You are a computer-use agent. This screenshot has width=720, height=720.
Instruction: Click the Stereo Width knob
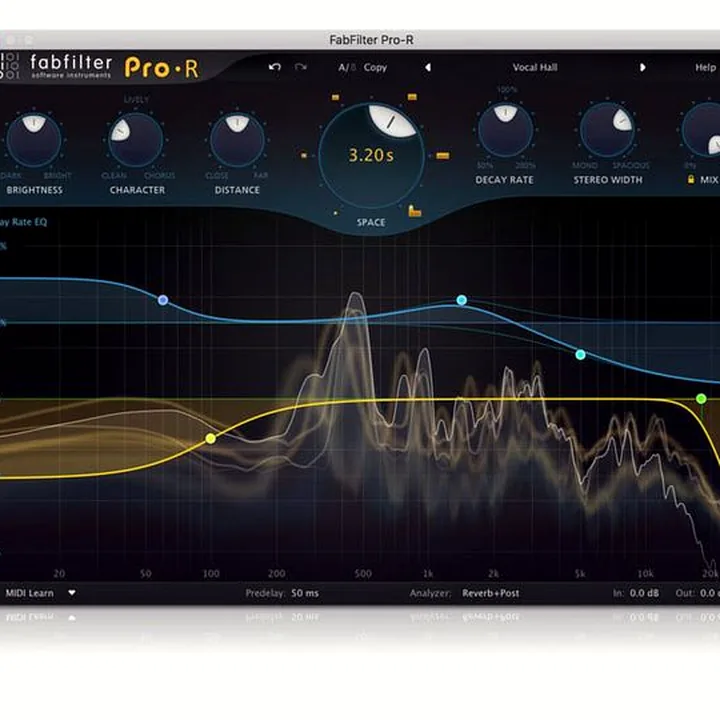(x=607, y=130)
